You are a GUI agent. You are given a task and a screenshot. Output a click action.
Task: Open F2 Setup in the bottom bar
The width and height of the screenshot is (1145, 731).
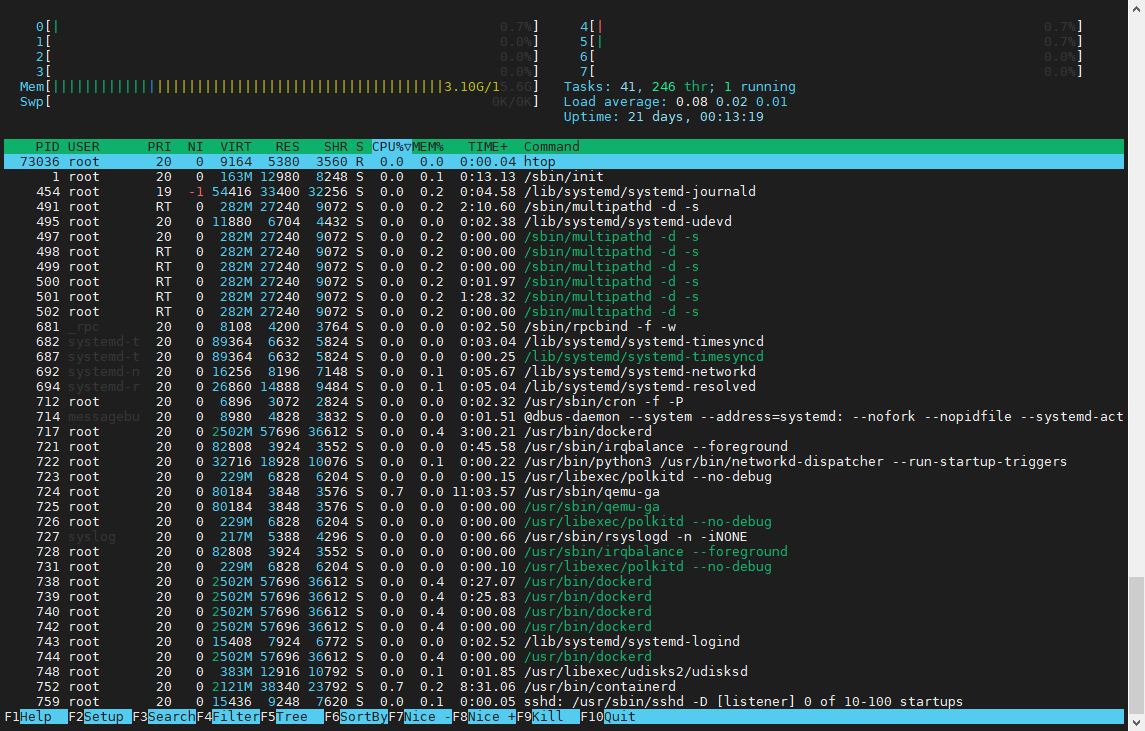[102, 717]
